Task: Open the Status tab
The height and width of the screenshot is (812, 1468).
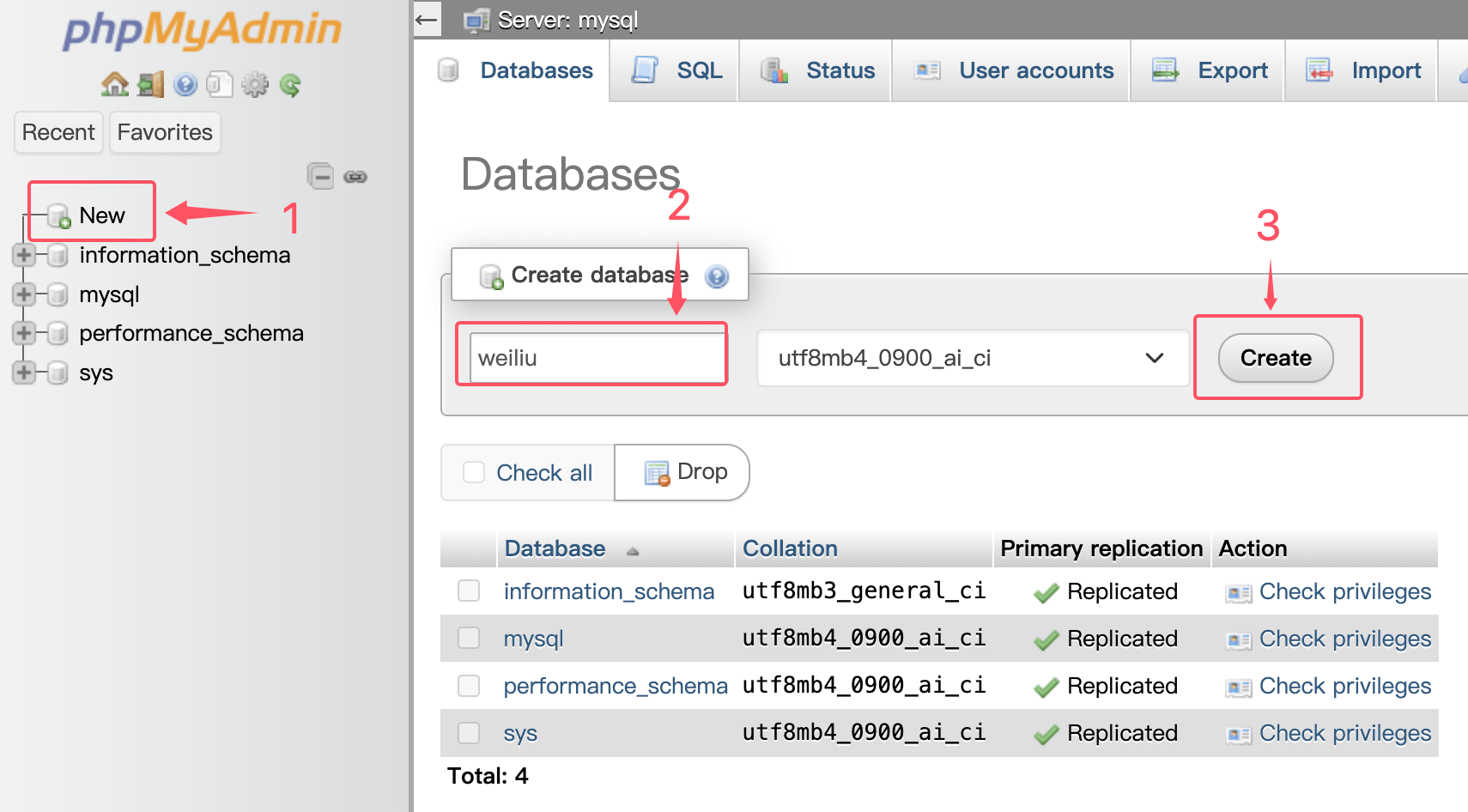Action: 816,70
